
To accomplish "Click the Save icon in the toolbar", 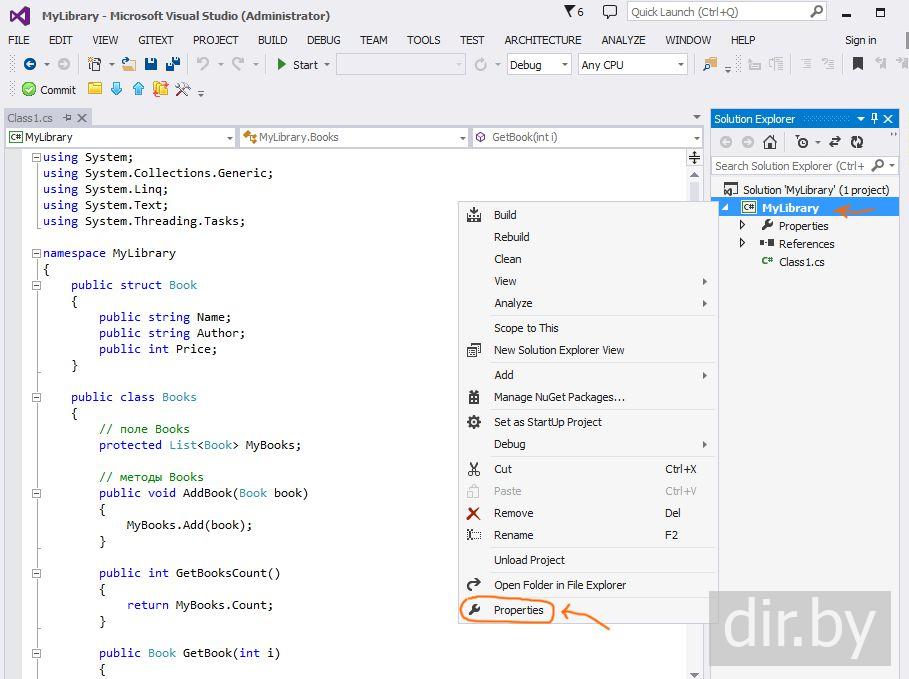I will coord(151,64).
